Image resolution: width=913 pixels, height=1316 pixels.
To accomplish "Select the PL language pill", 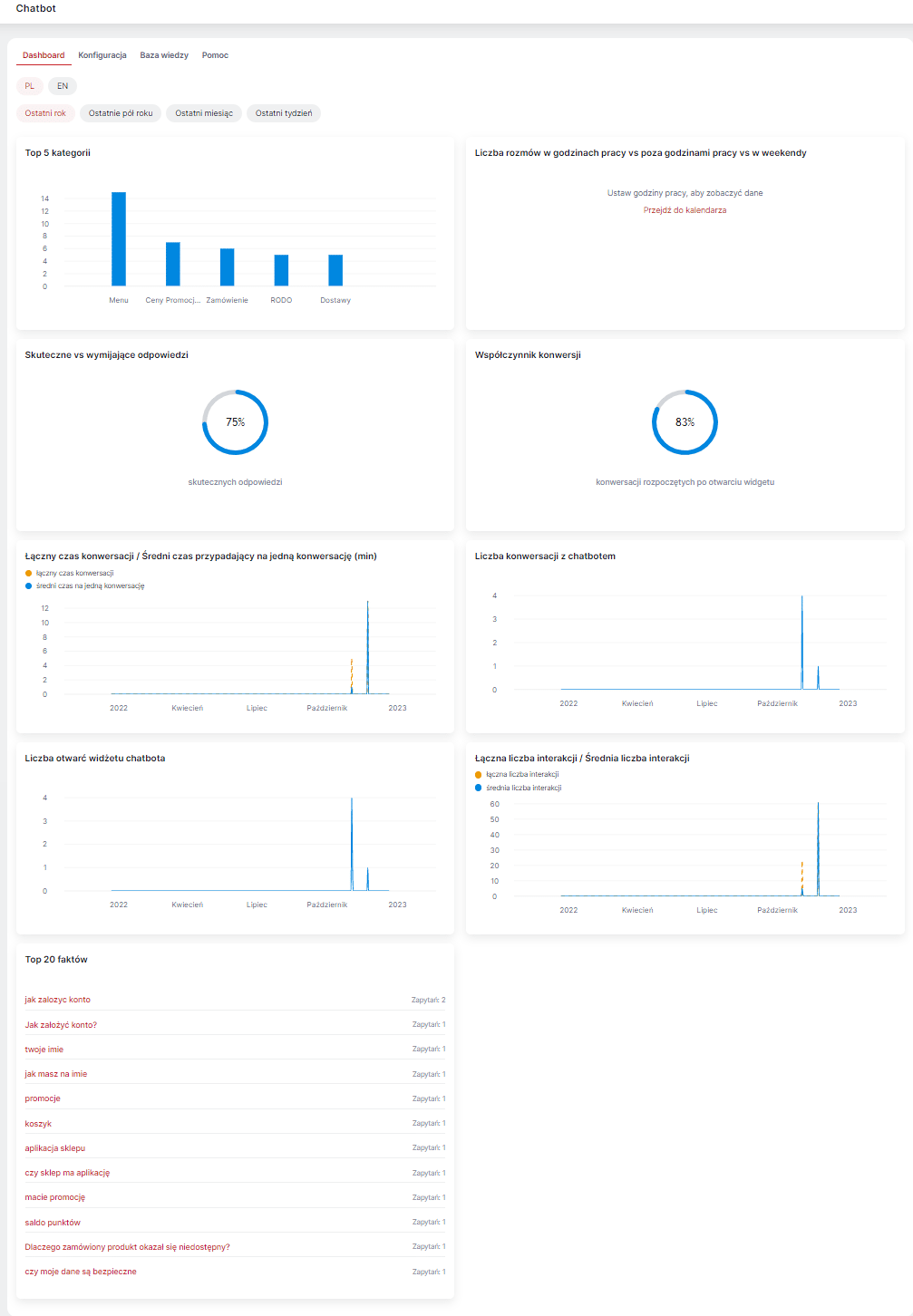I will click(x=30, y=86).
